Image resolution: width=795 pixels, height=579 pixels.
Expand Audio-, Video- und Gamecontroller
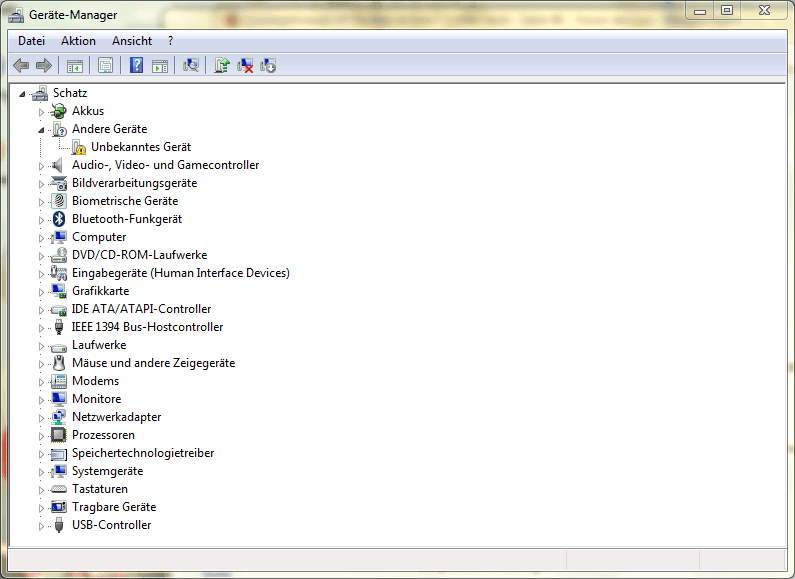tap(42, 166)
